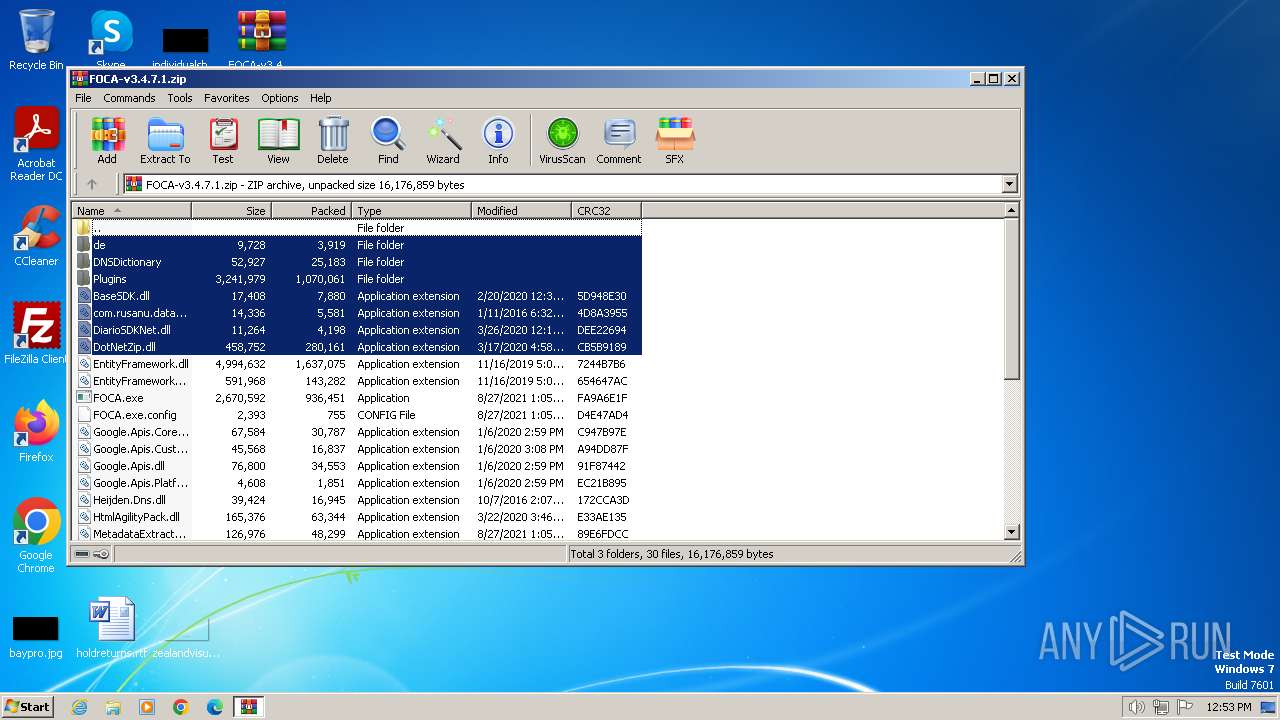Click the Start button
1280x720 pixels.
click(x=27, y=707)
